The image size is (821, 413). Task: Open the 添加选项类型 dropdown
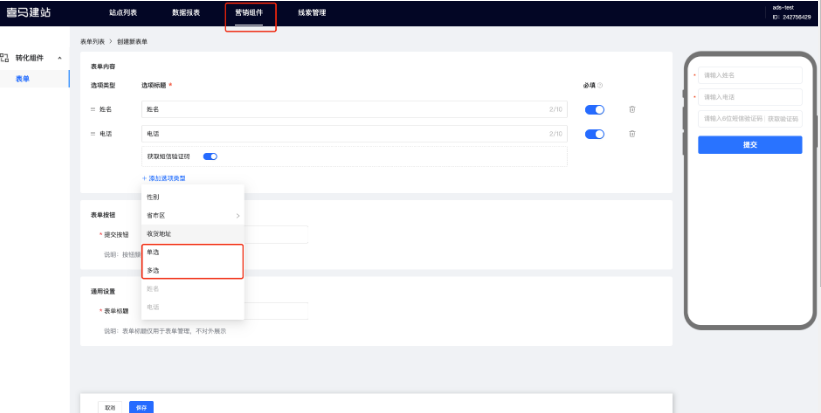[165, 178]
